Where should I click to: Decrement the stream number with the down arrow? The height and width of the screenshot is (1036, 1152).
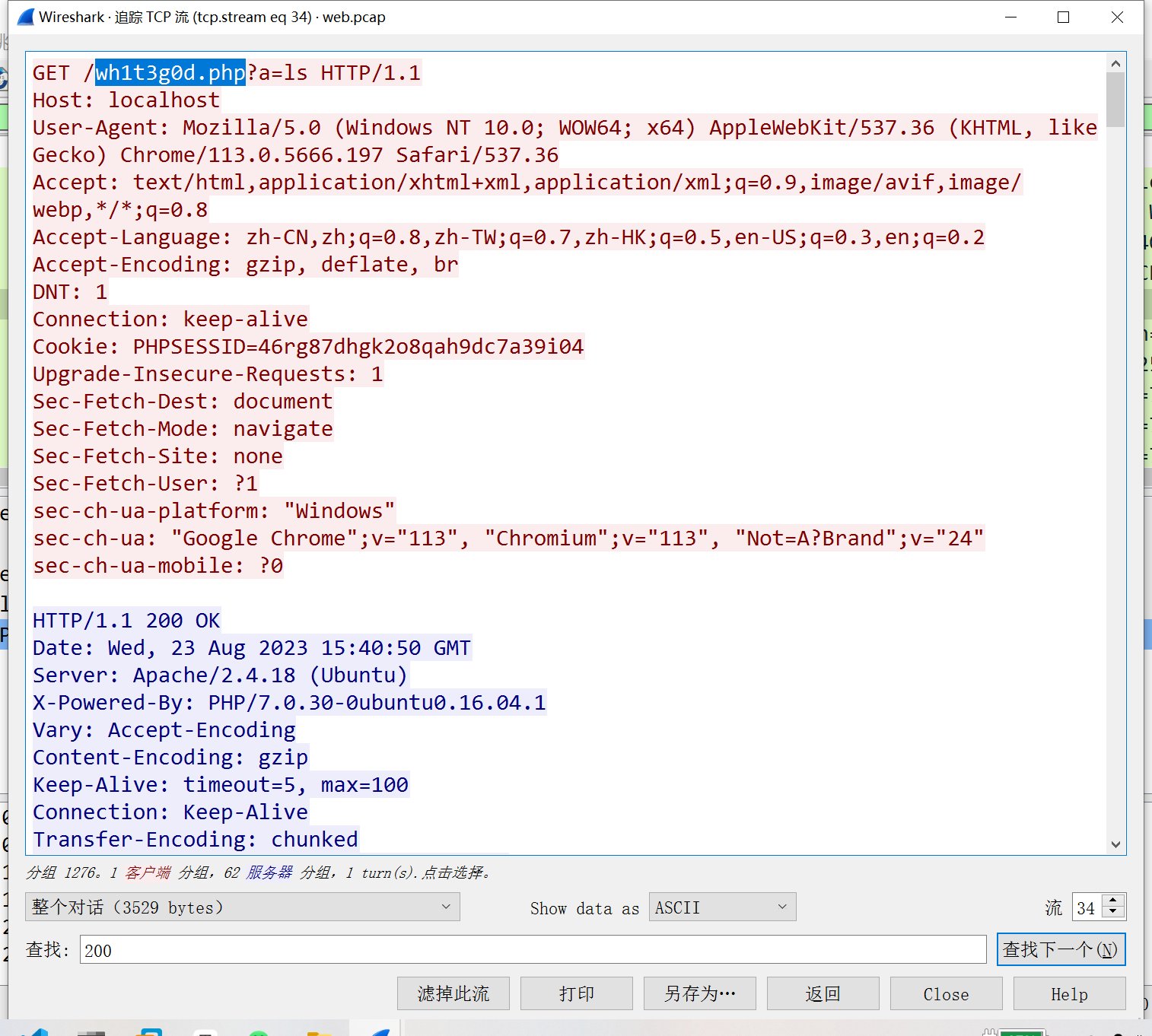click(x=1113, y=913)
